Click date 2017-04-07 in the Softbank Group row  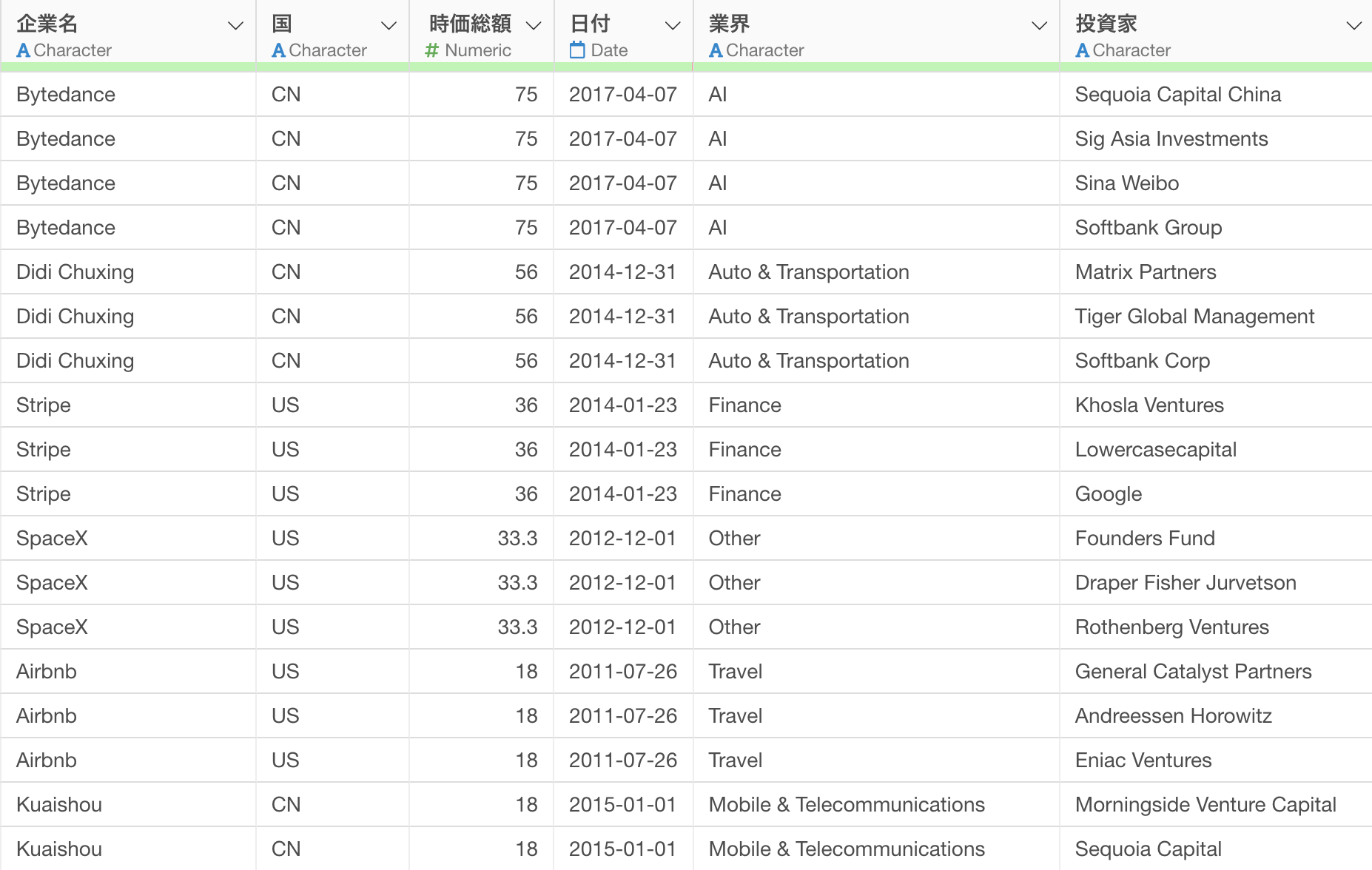[623, 228]
